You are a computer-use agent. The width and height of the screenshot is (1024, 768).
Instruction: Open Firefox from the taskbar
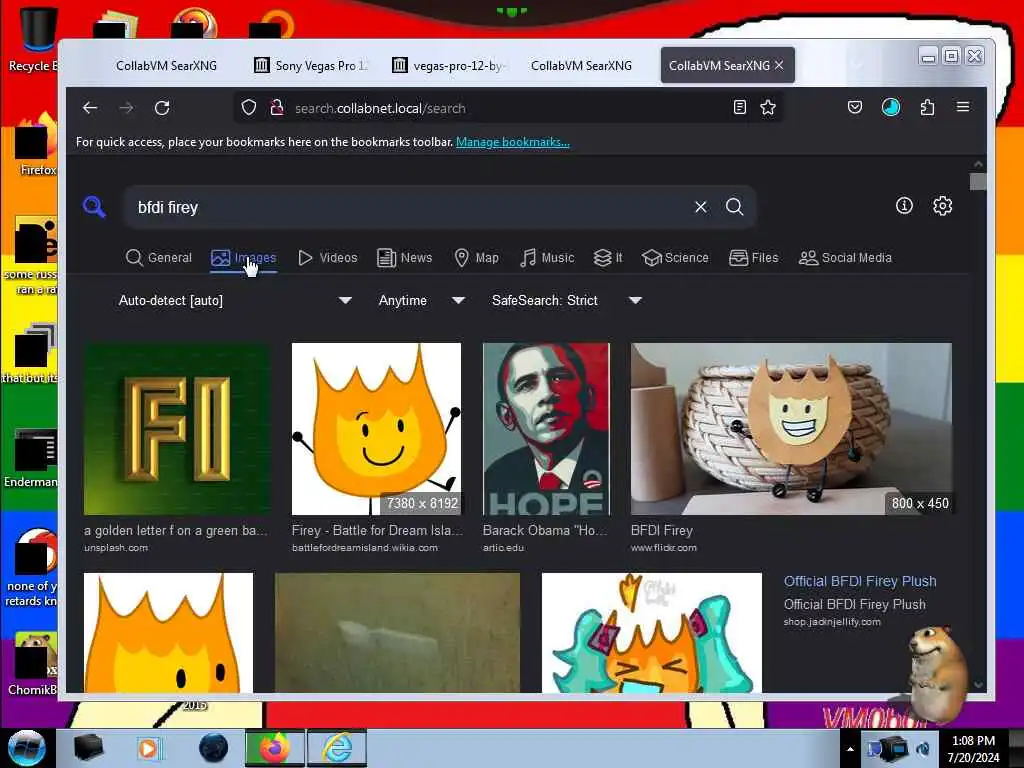pos(274,748)
